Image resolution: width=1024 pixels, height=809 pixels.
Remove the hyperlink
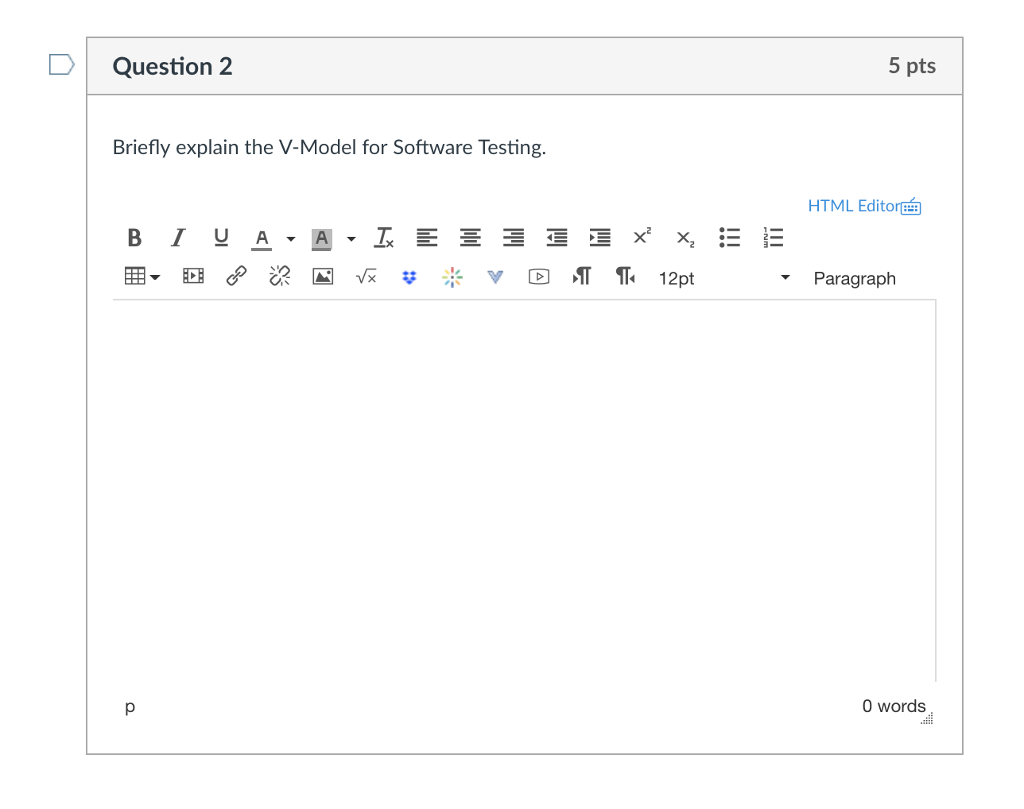click(278, 276)
